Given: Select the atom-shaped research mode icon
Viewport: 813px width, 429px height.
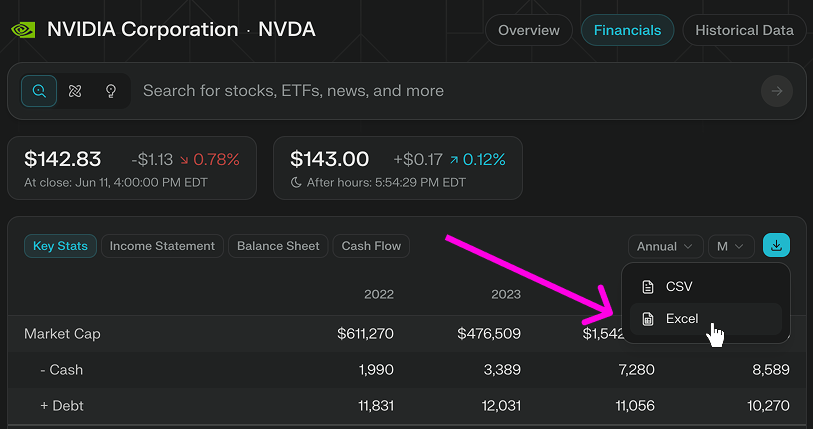Looking at the screenshot, I should 75,91.
